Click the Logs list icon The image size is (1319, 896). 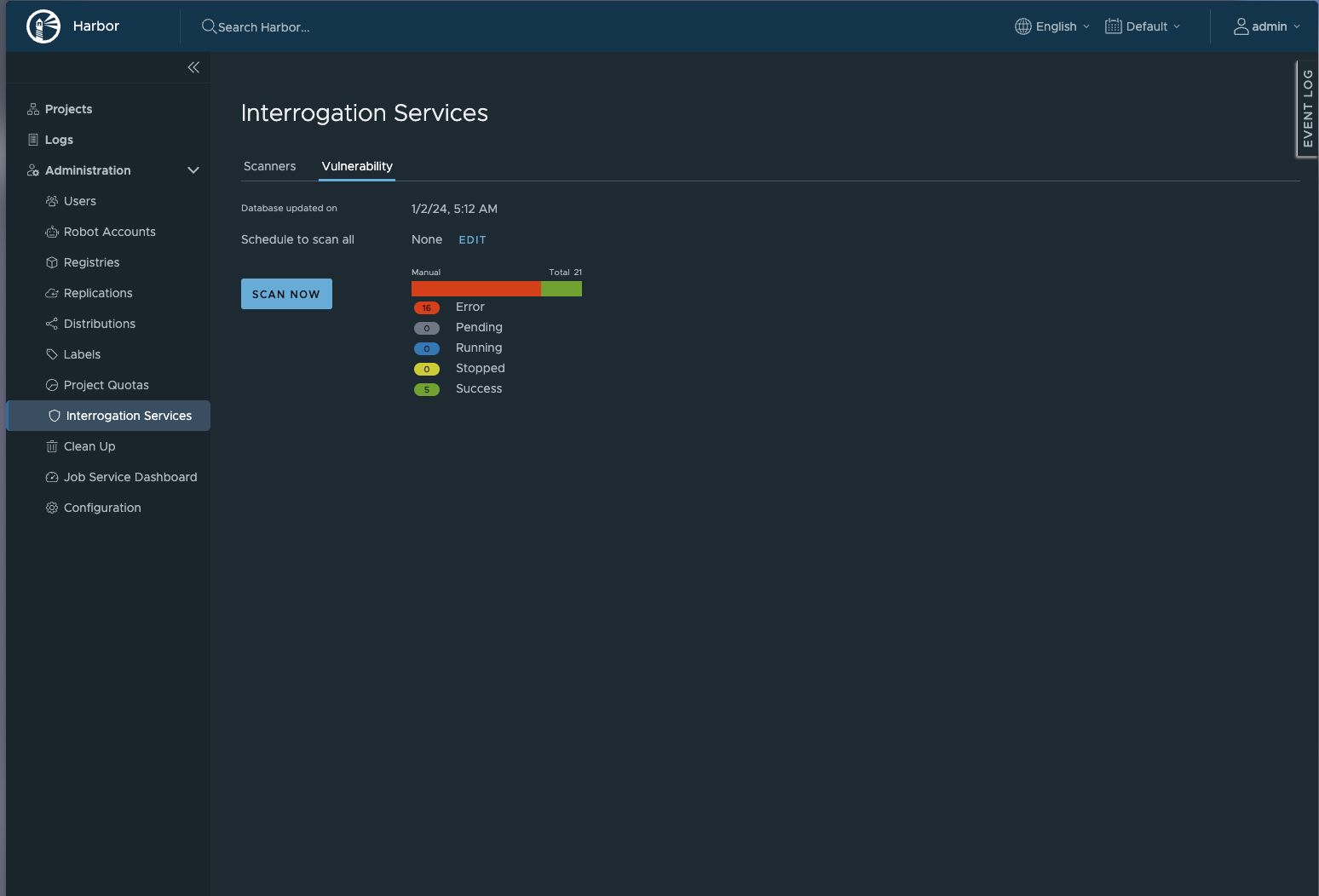click(x=33, y=140)
